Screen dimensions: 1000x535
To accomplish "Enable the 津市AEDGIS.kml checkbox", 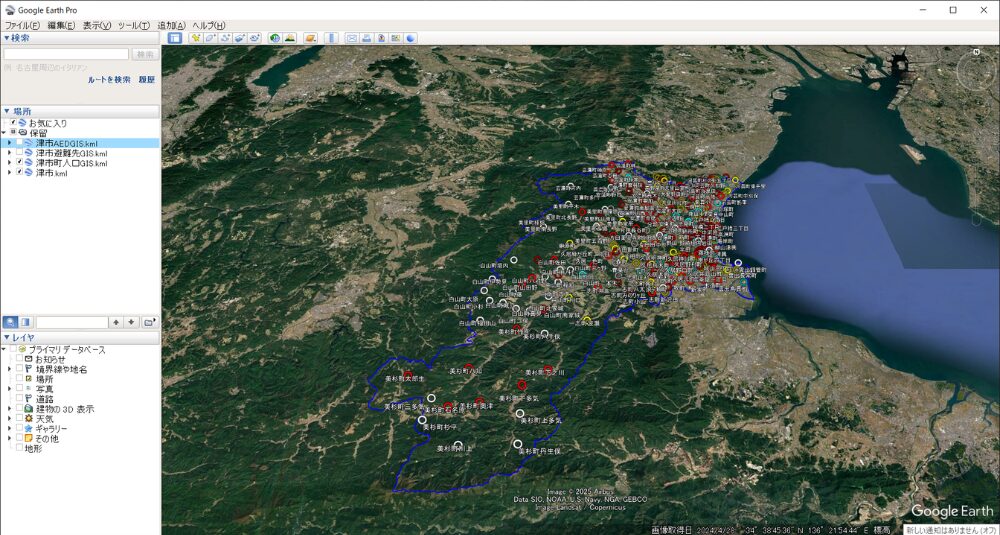I will (20, 143).
